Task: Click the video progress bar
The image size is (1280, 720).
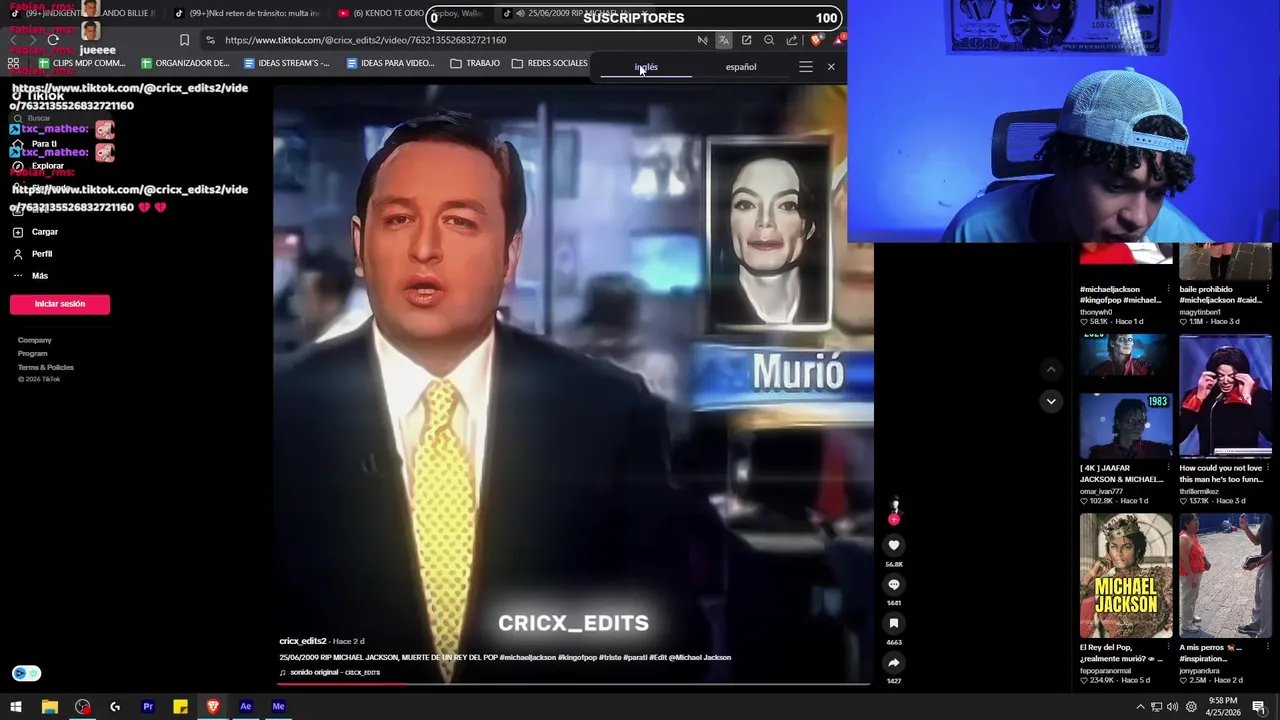Action: coord(574,684)
